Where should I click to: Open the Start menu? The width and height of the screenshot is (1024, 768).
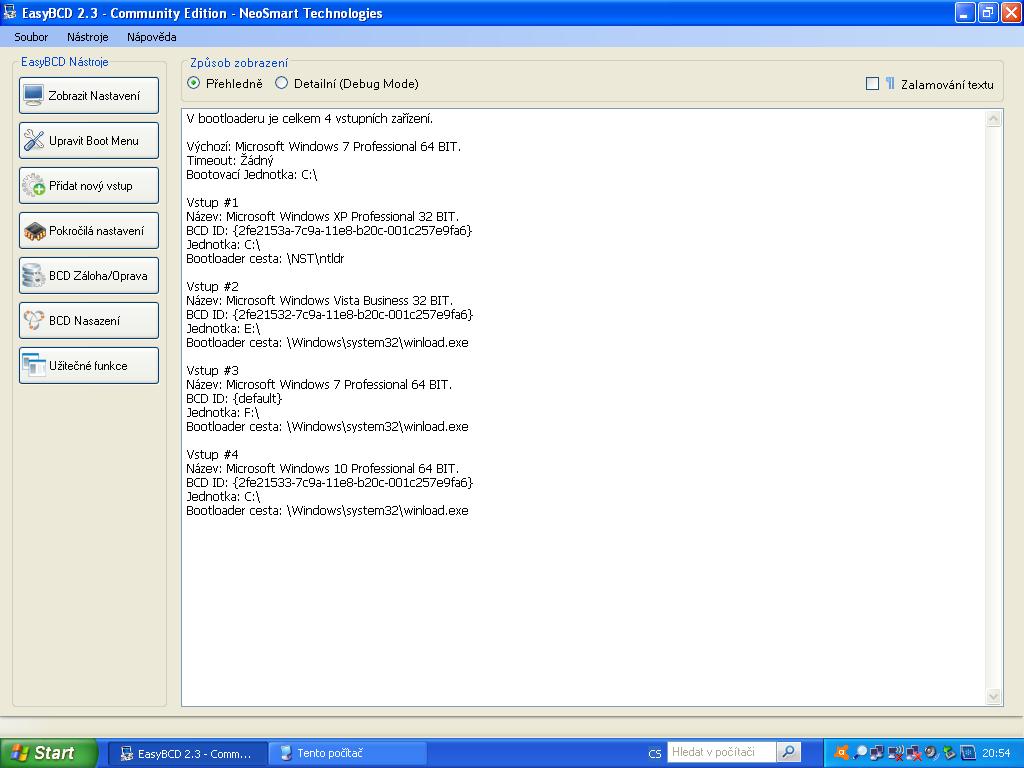(48, 753)
